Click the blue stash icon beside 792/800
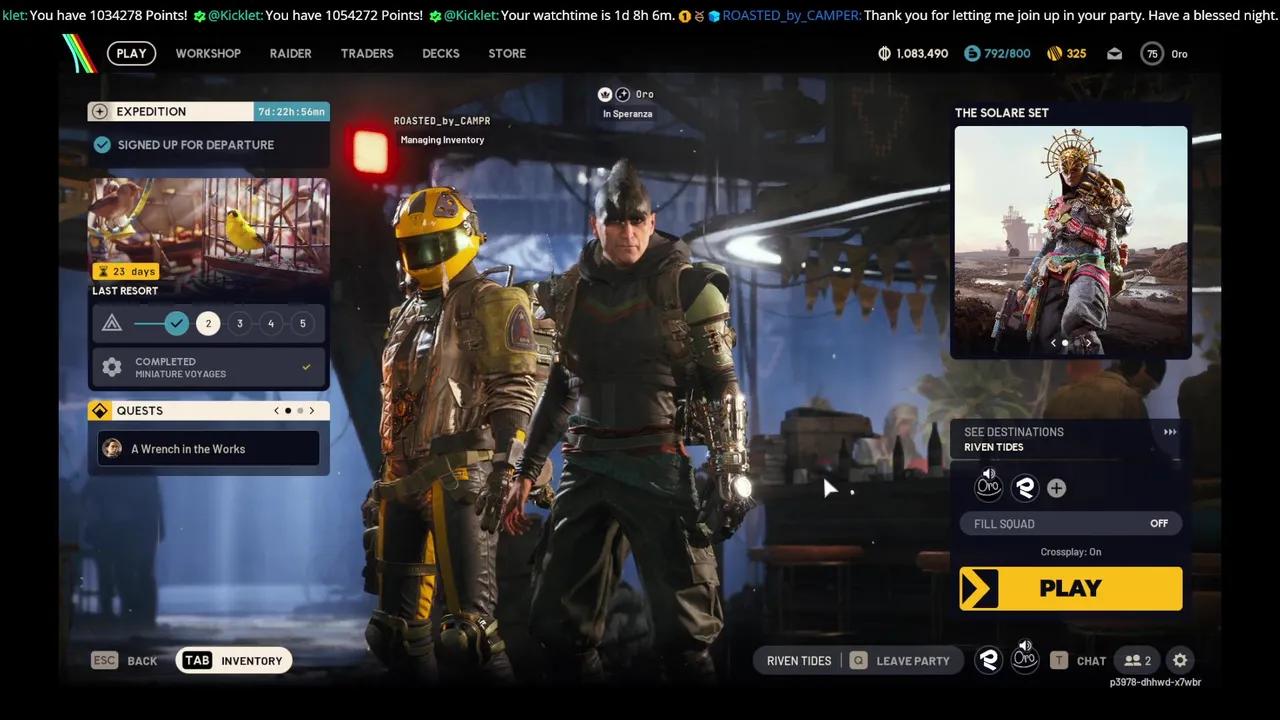 tap(972, 54)
